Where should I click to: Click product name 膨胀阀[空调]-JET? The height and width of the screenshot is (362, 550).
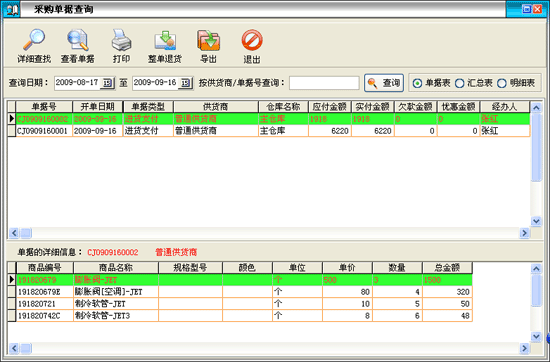(108, 292)
